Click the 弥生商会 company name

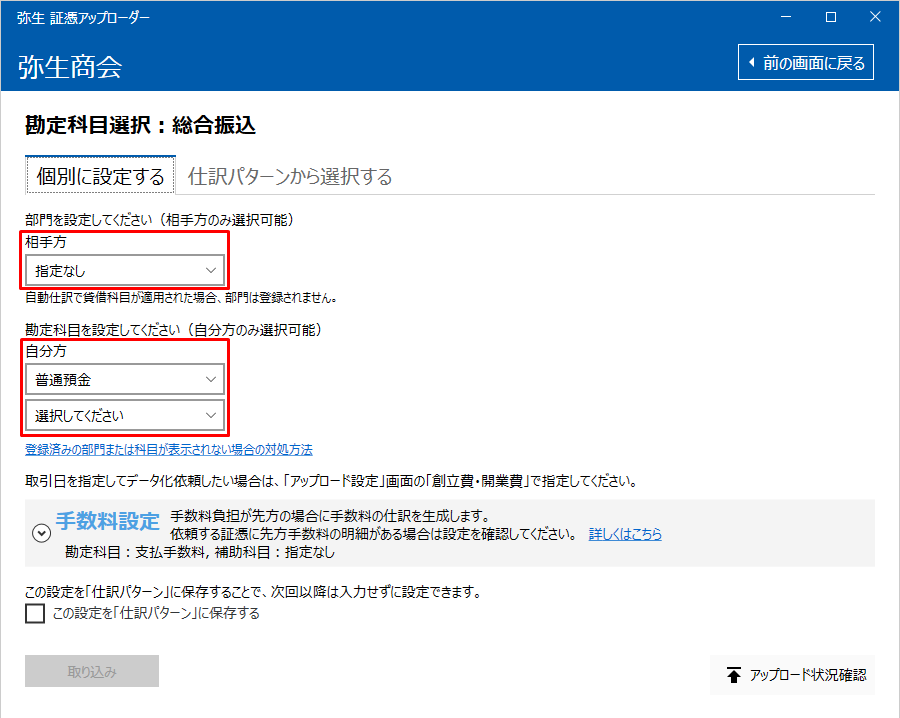[70, 67]
